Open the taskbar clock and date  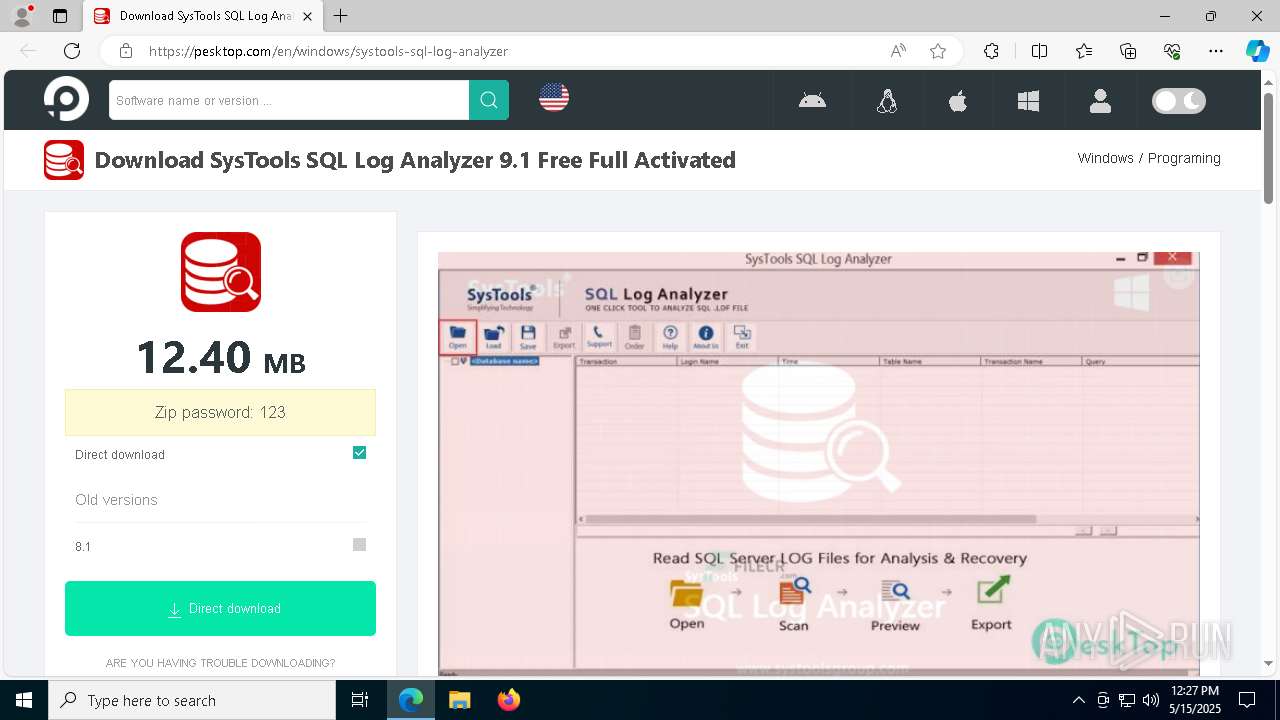click(x=1194, y=700)
